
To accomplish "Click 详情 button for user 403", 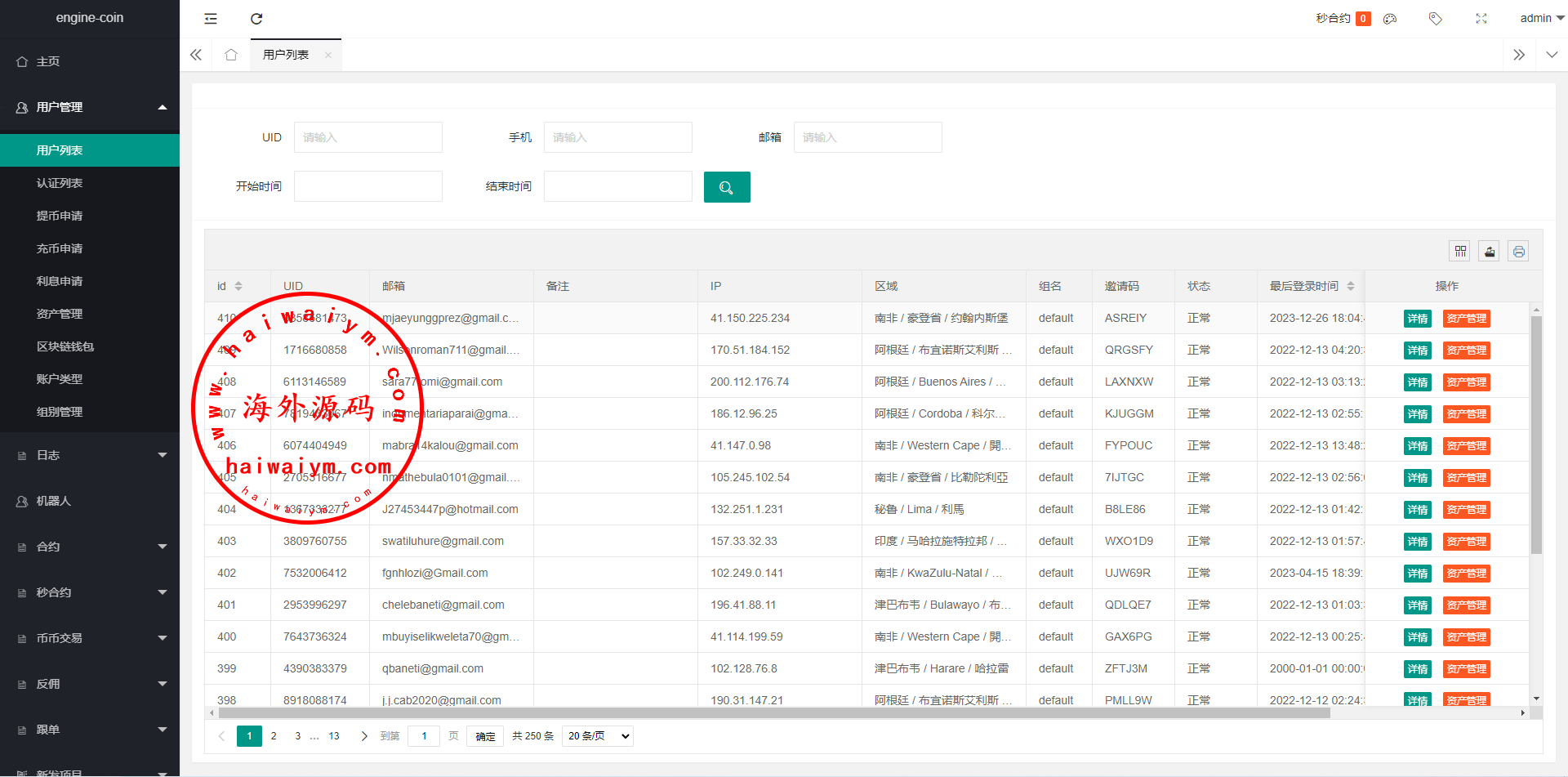I will 1417,542.
